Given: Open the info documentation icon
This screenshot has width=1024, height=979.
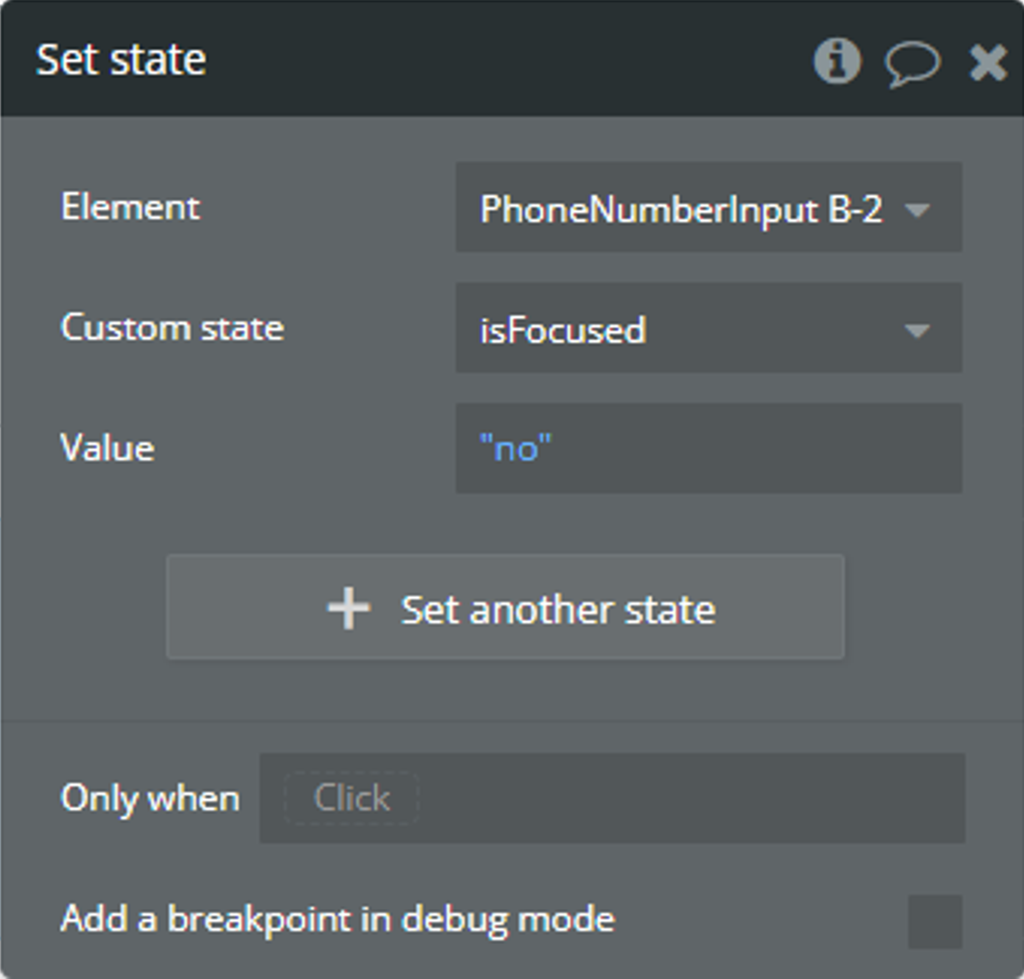Looking at the screenshot, I should pyautogui.click(x=837, y=61).
